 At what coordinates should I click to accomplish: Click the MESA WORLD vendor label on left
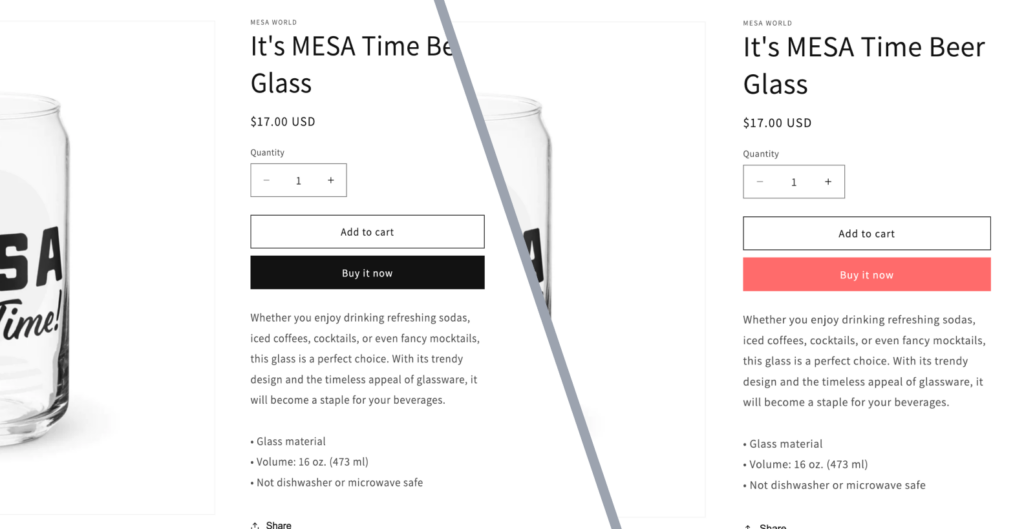pos(273,22)
